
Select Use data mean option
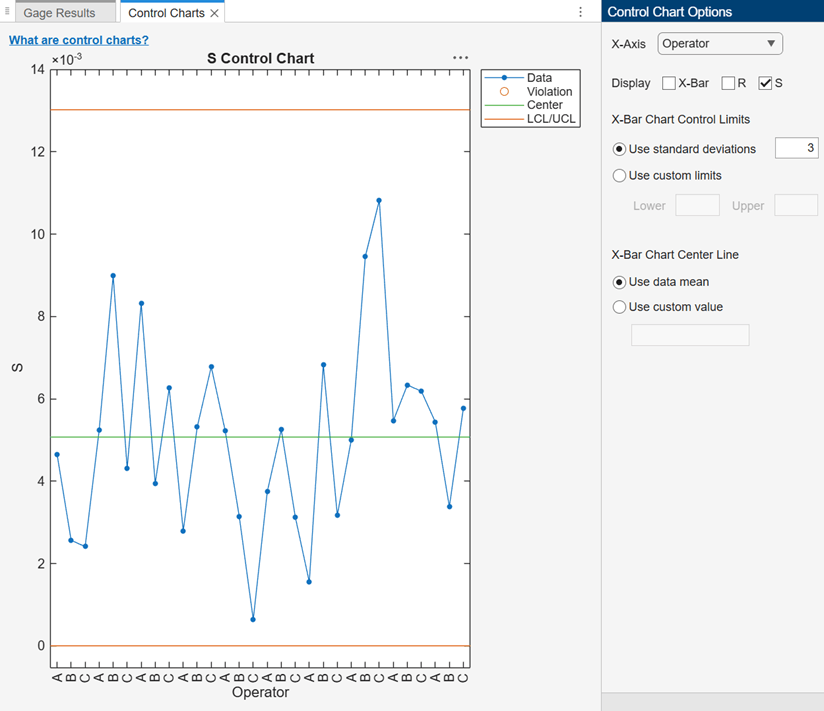(x=619, y=282)
